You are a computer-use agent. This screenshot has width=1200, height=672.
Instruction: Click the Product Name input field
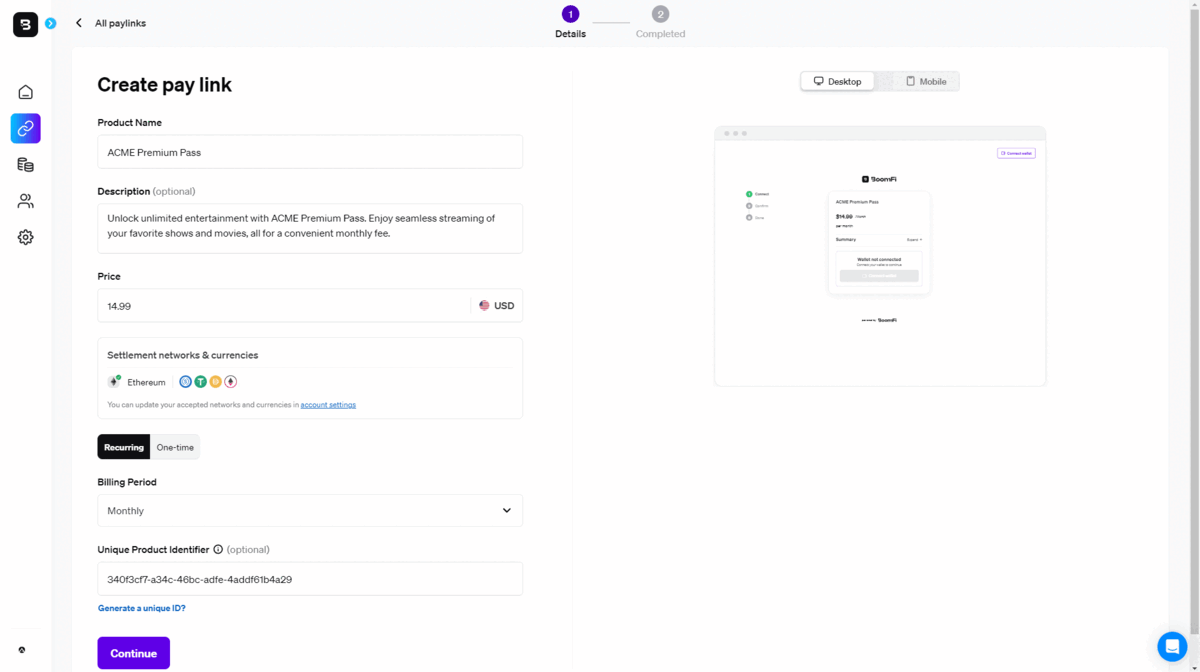[x=310, y=152]
